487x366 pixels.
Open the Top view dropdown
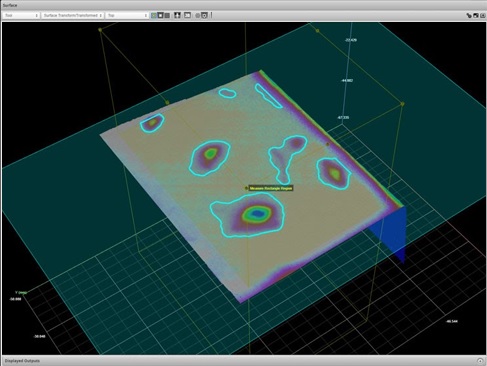[x=127, y=15]
